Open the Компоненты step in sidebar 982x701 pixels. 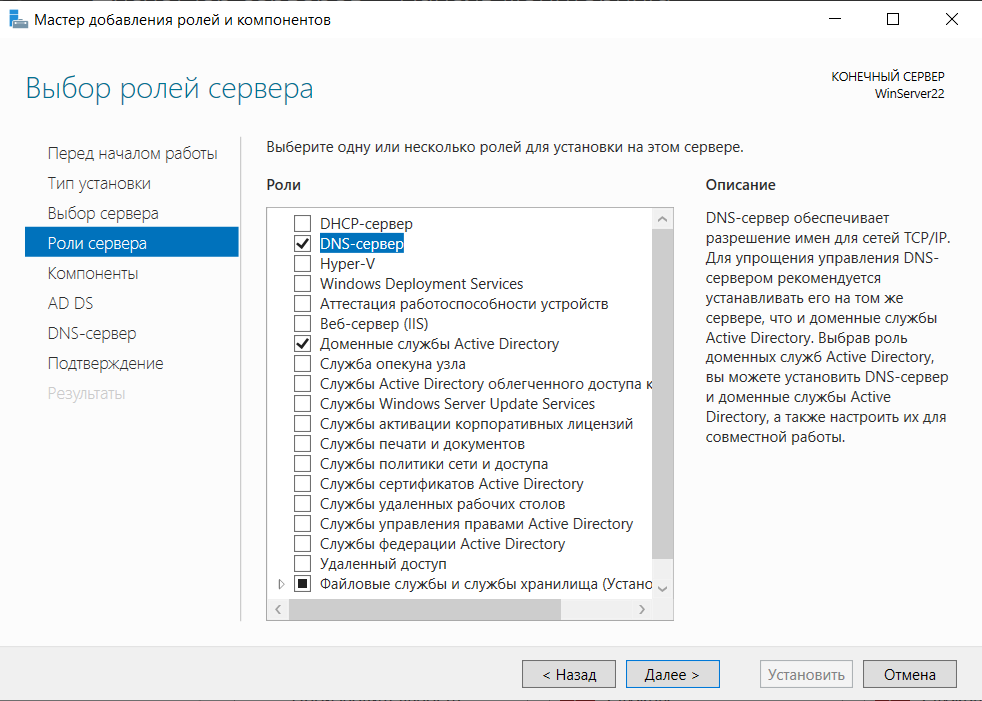(93, 273)
